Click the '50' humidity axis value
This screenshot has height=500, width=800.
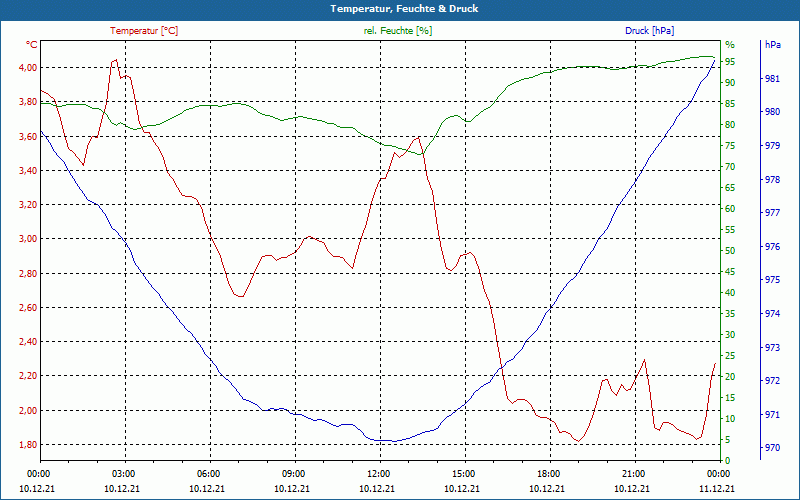[x=730, y=251]
